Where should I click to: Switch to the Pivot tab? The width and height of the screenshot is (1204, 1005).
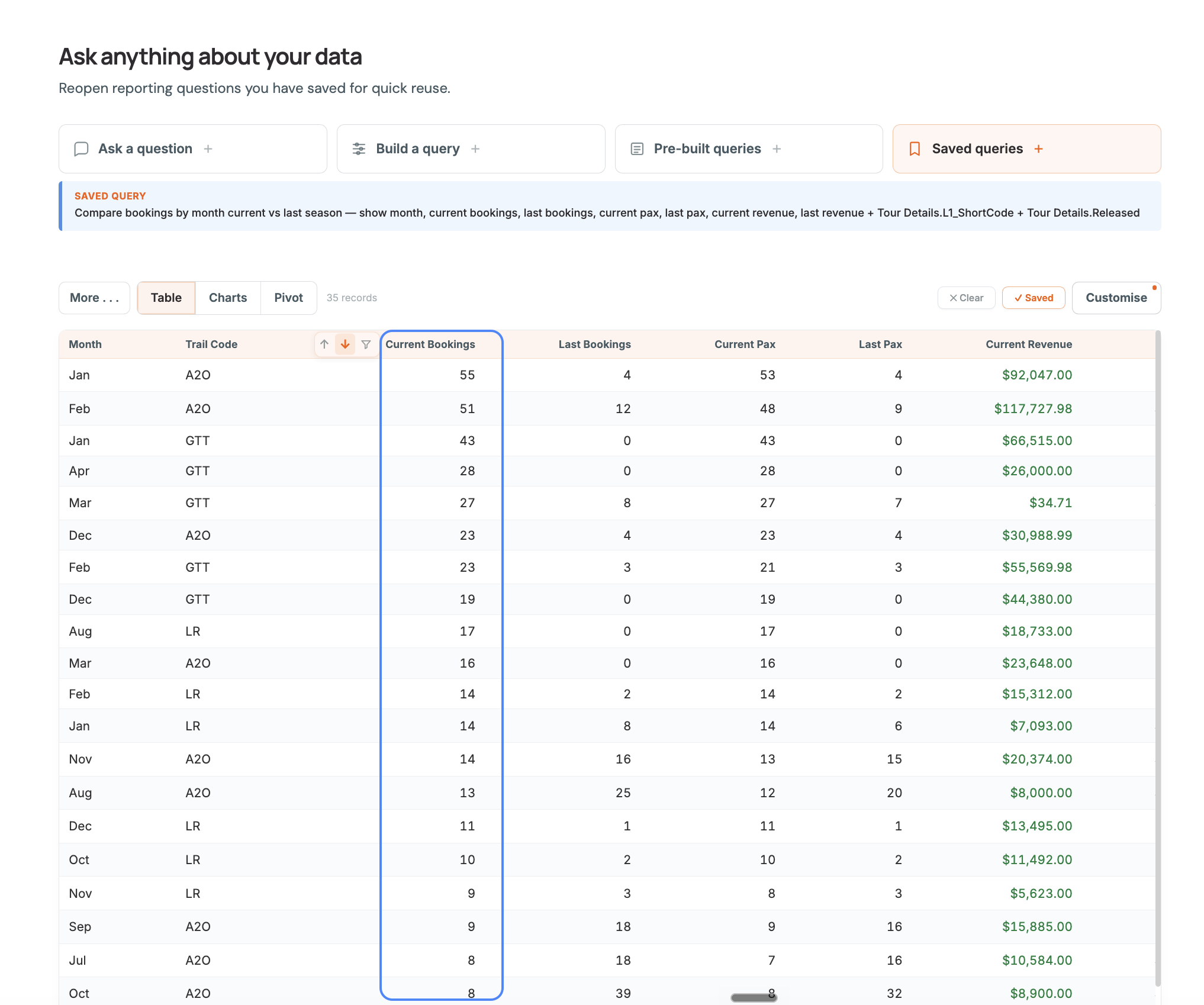(289, 298)
